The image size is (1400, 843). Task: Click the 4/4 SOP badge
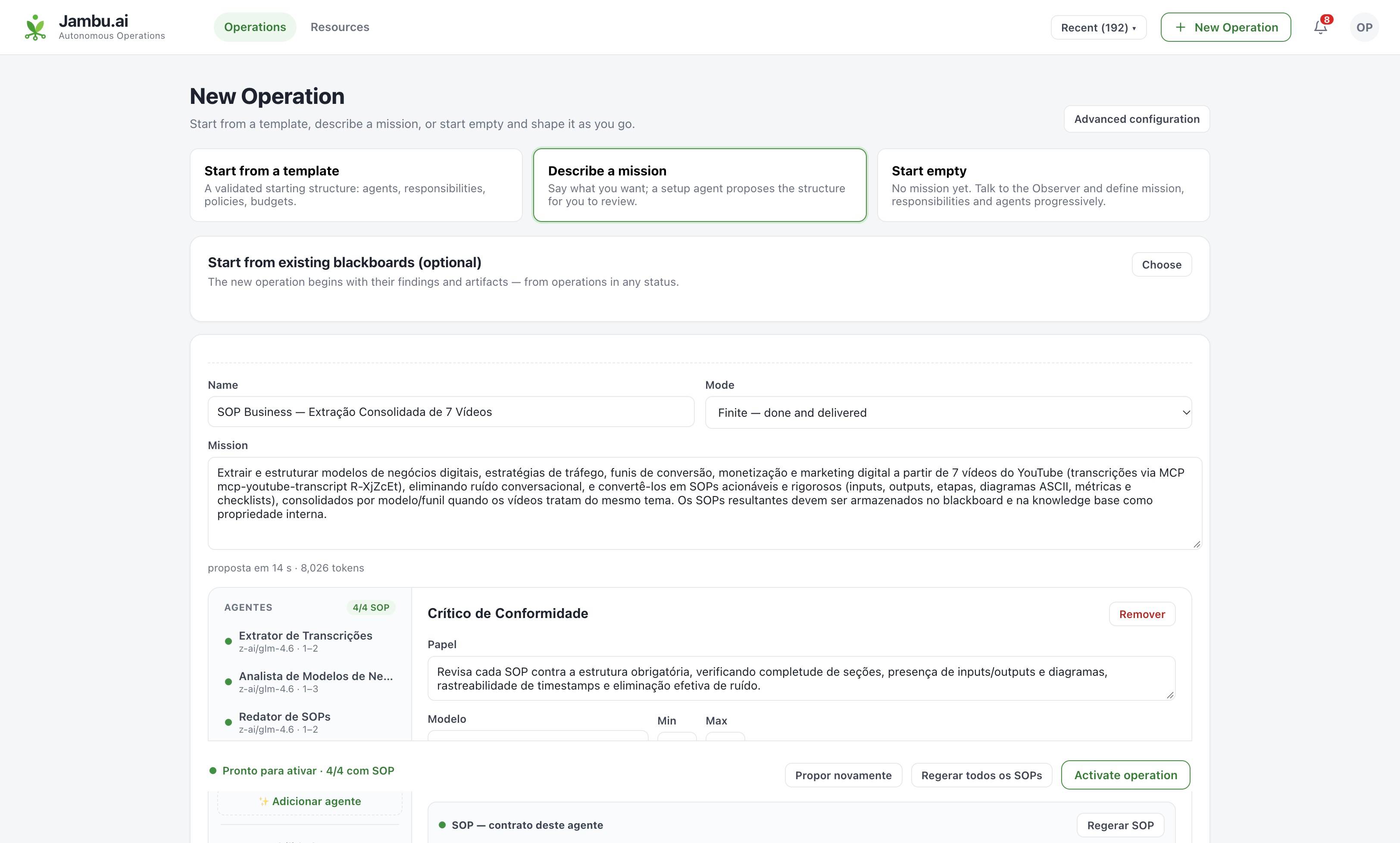371,607
